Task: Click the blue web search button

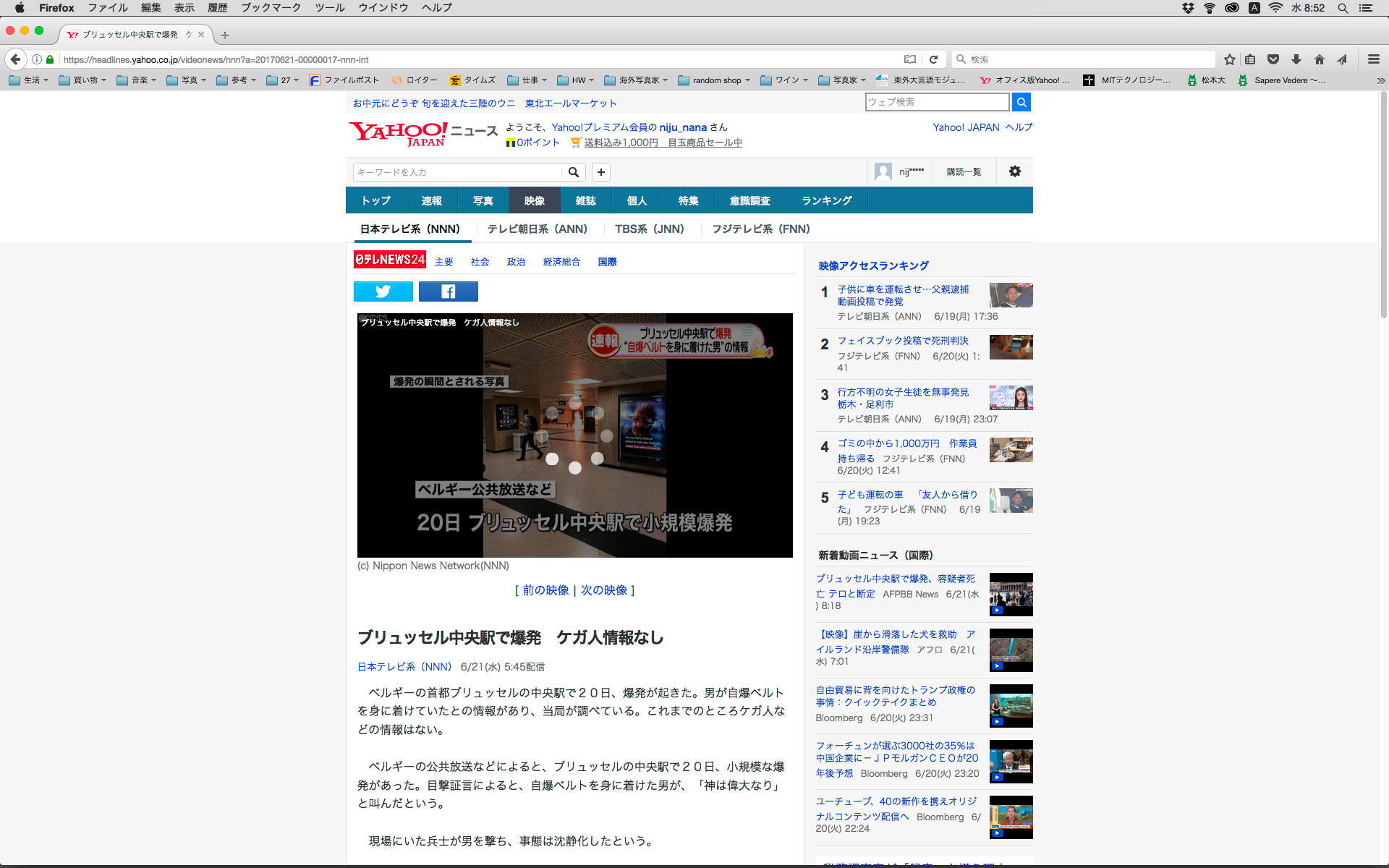Action: click(x=1021, y=102)
